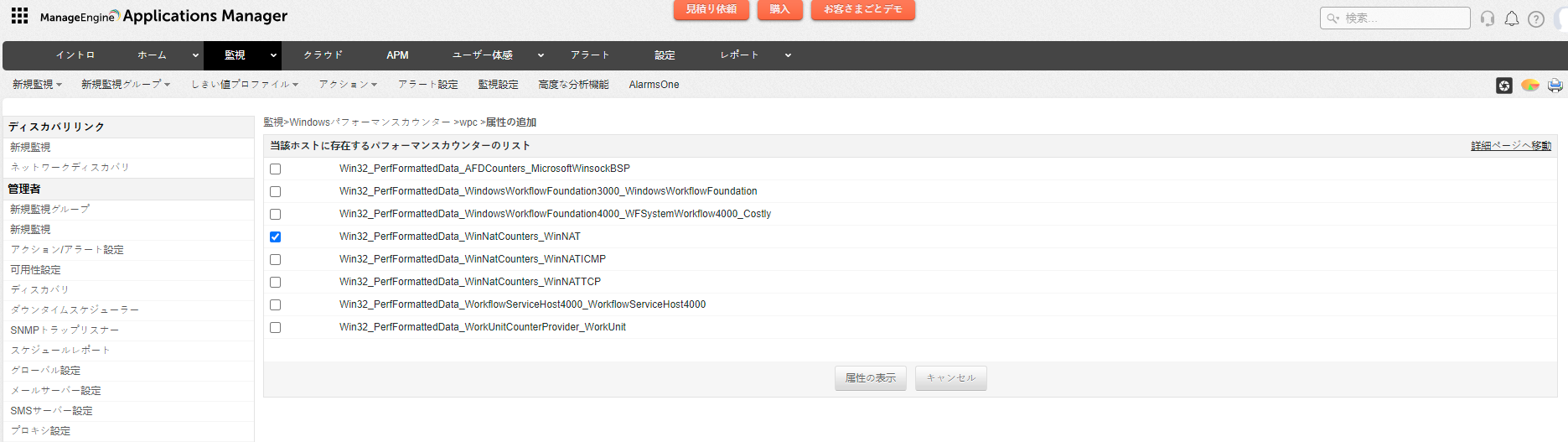Check the WorkUnitCounterProvider_WorkUnit checkbox
Image resolution: width=1568 pixels, height=442 pixels.
275,327
